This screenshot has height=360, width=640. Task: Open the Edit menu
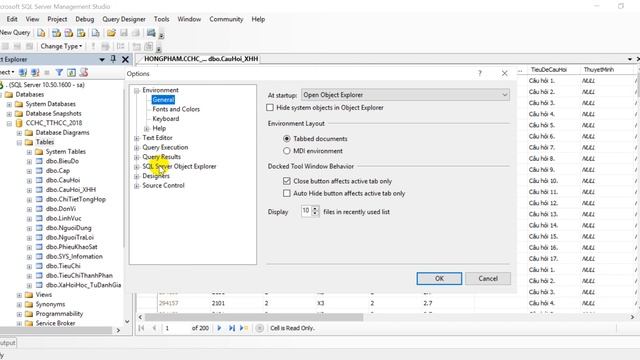pyautogui.click(x=12, y=19)
